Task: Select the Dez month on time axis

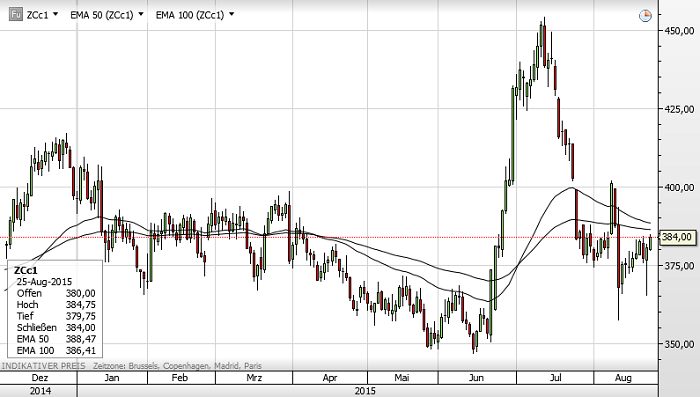Action: tap(40, 378)
